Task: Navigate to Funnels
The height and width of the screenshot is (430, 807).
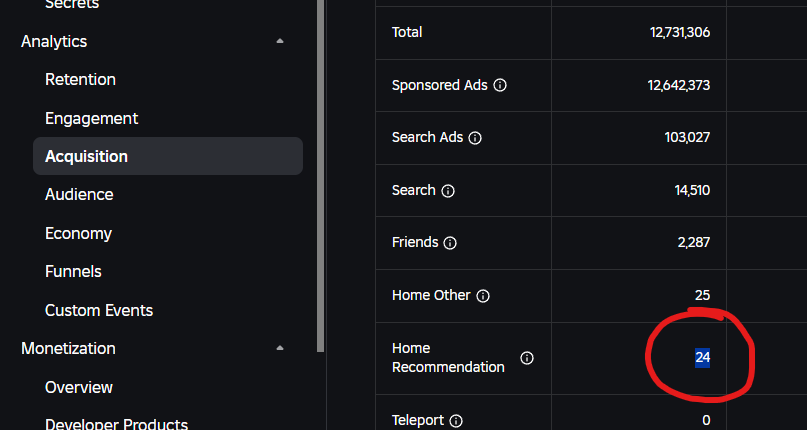Action: tap(73, 271)
